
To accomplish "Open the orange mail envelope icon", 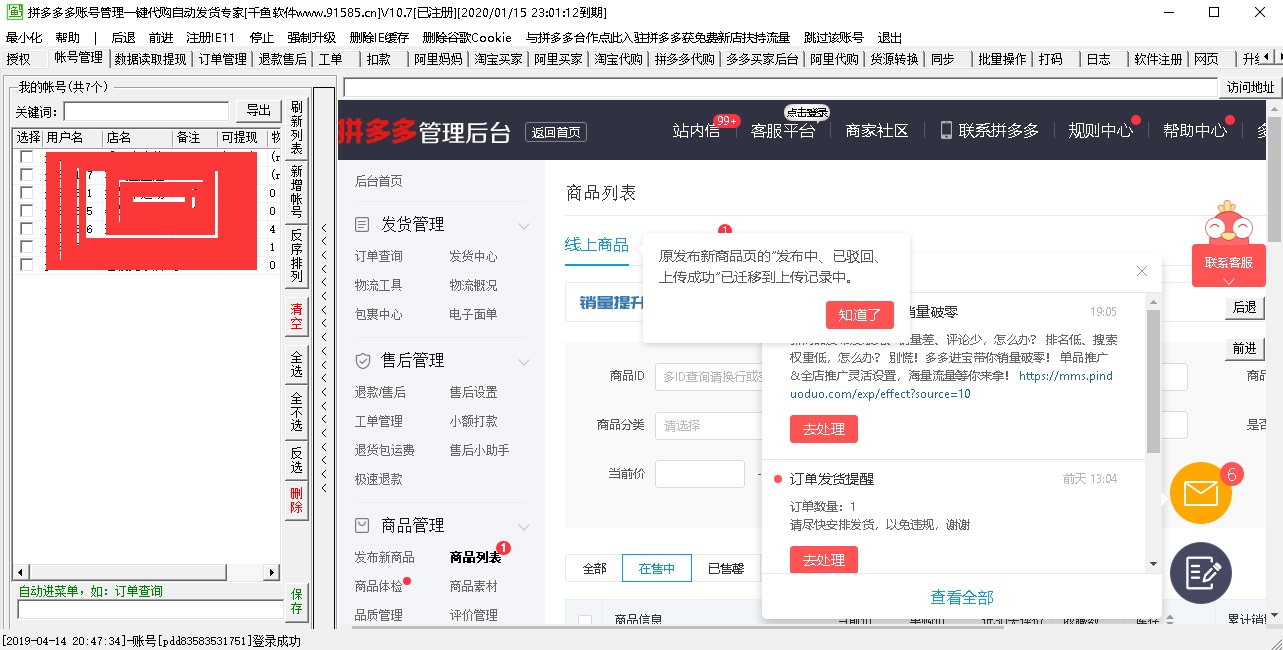I will (1200, 493).
